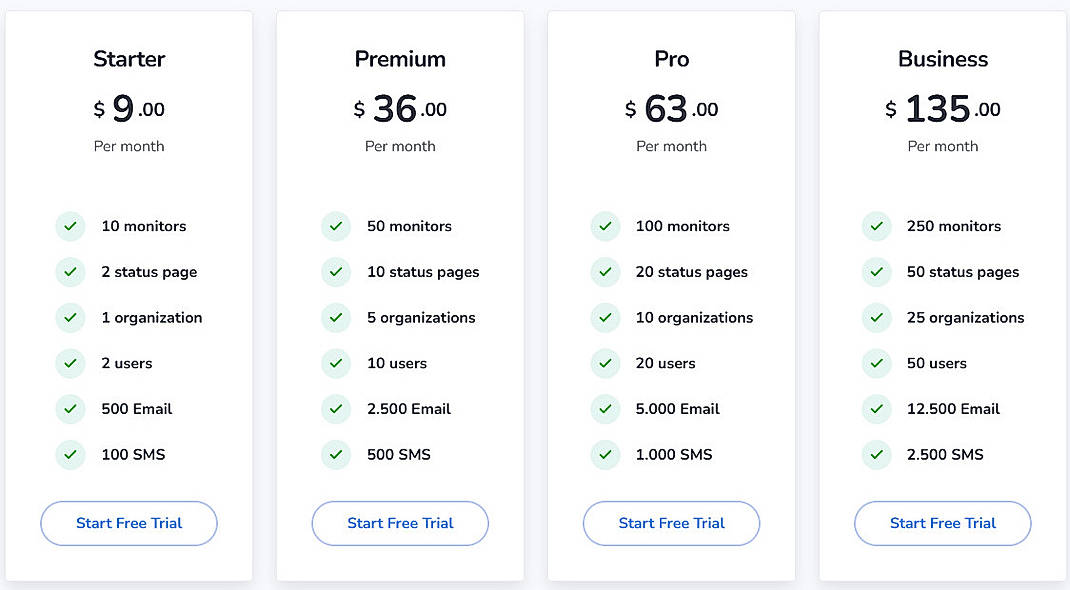Click Per month under the Starter price
This screenshot has height=590, width=1070.
pos(128,146)
